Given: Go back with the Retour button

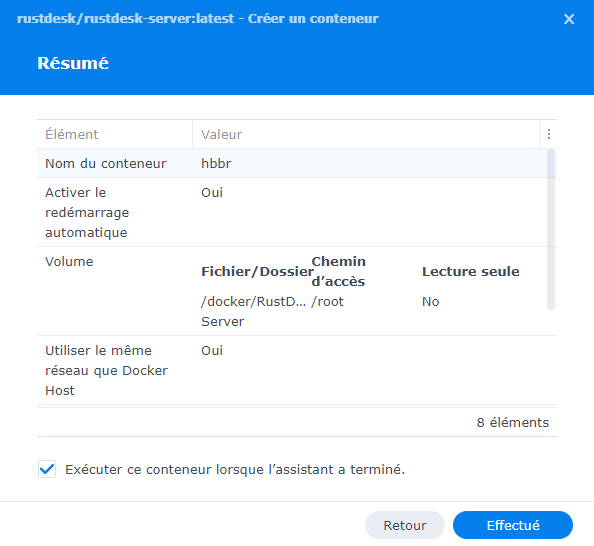Looking at the screenshot, I should click(405, 525).
